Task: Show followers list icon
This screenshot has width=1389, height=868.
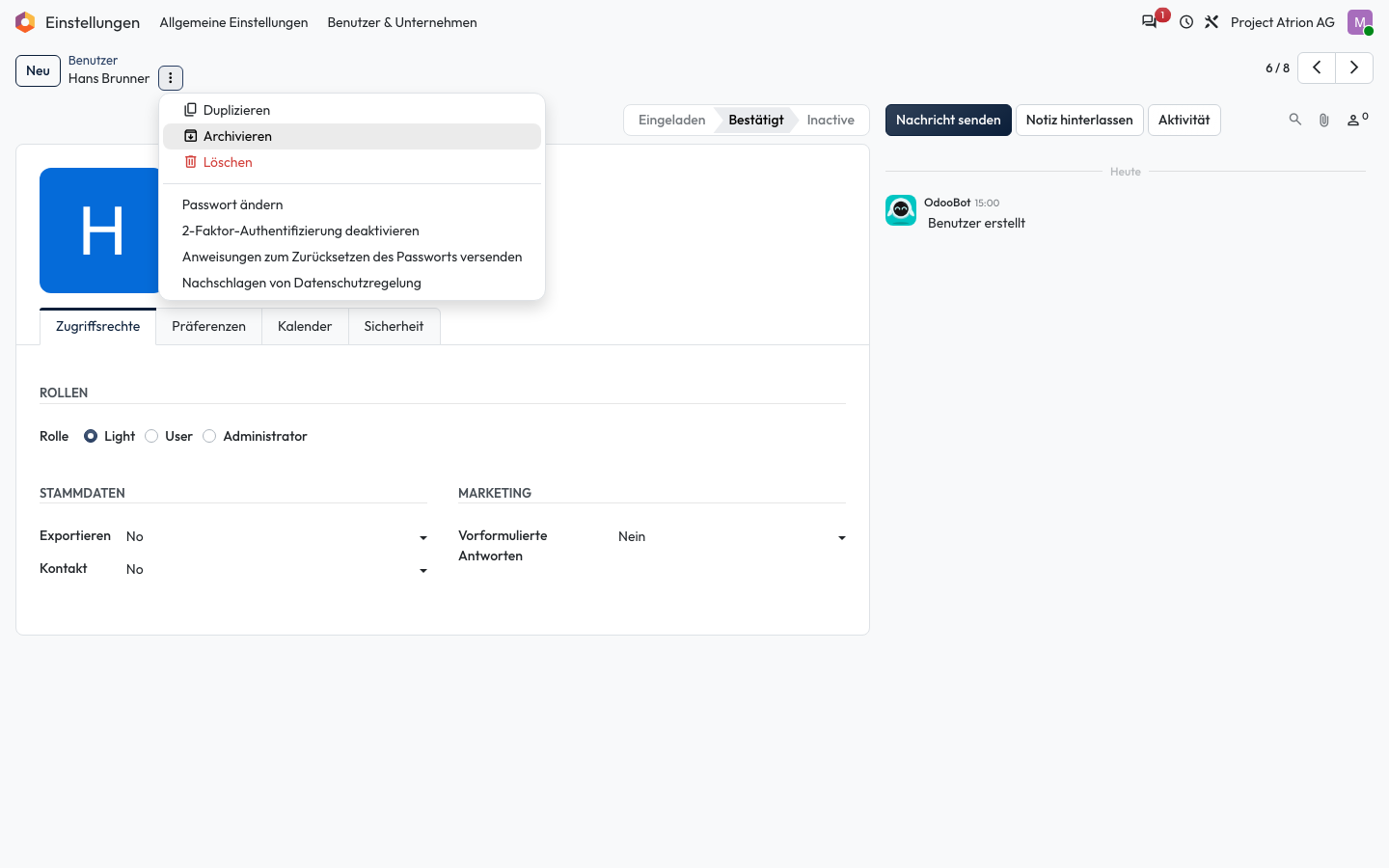Action: click(1357, 120)
